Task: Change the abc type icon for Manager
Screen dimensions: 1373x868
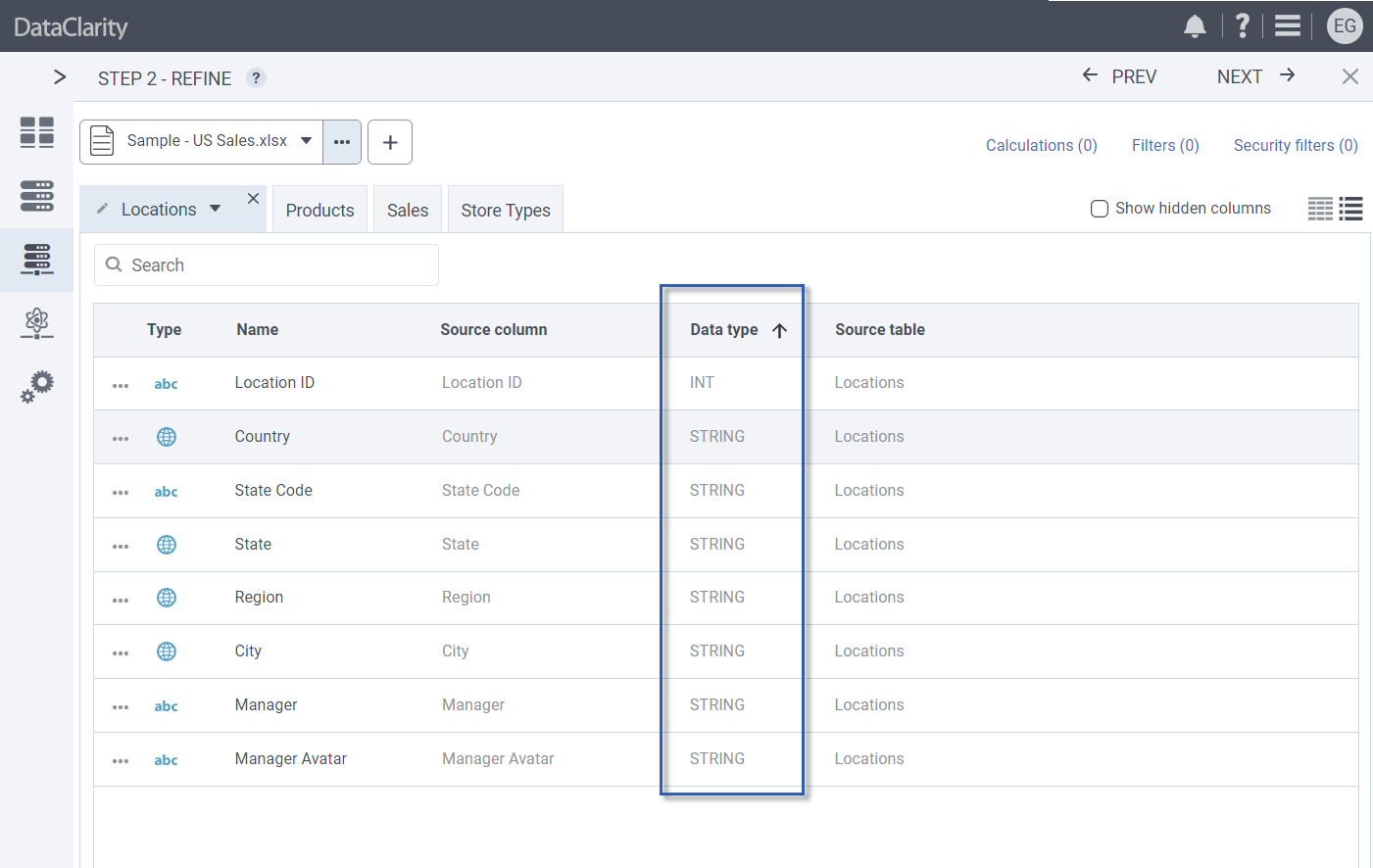Action: pos(167,706)
